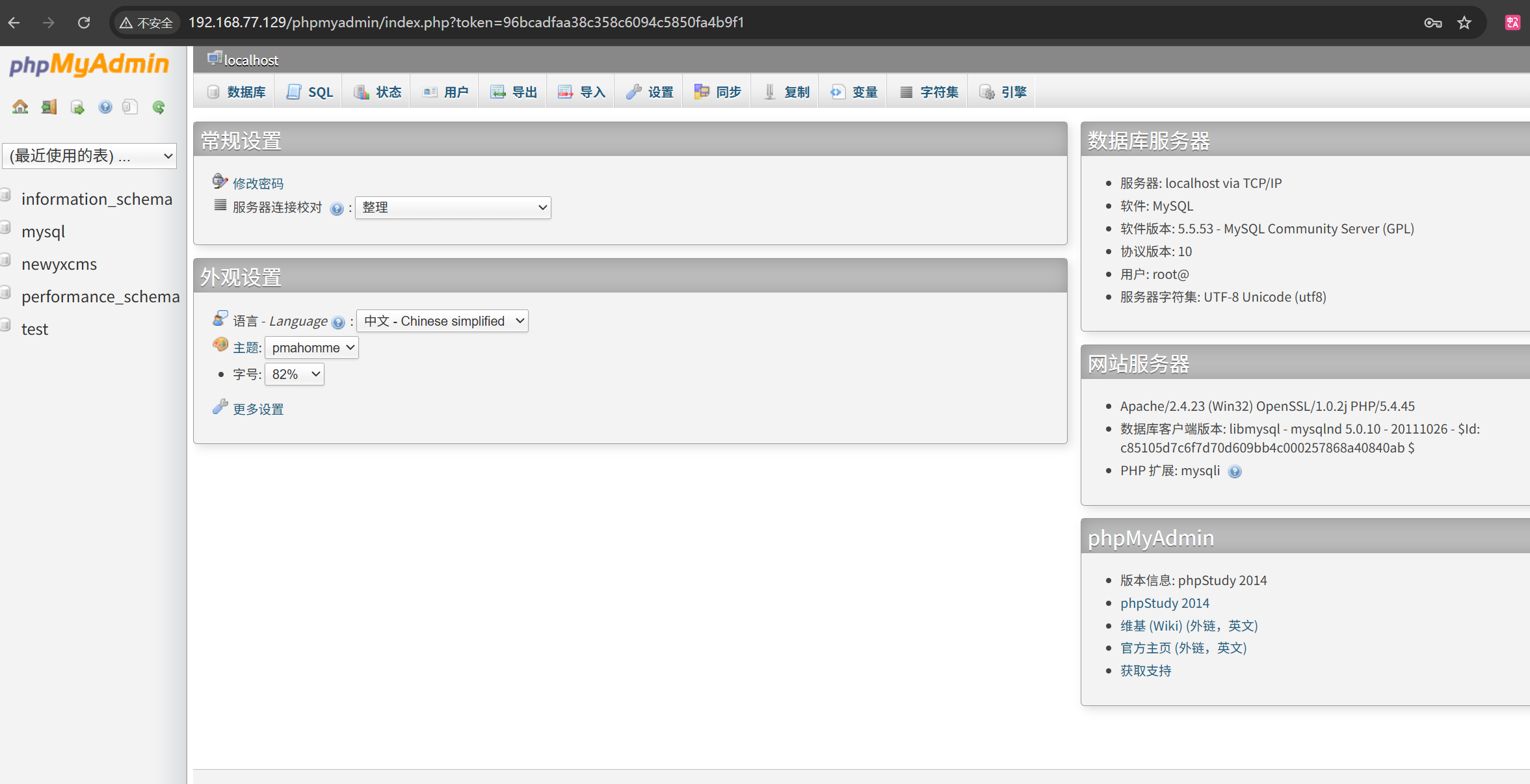Click the 更多设置 more settings link
The image size is (1530, 784).
[258, 410]
